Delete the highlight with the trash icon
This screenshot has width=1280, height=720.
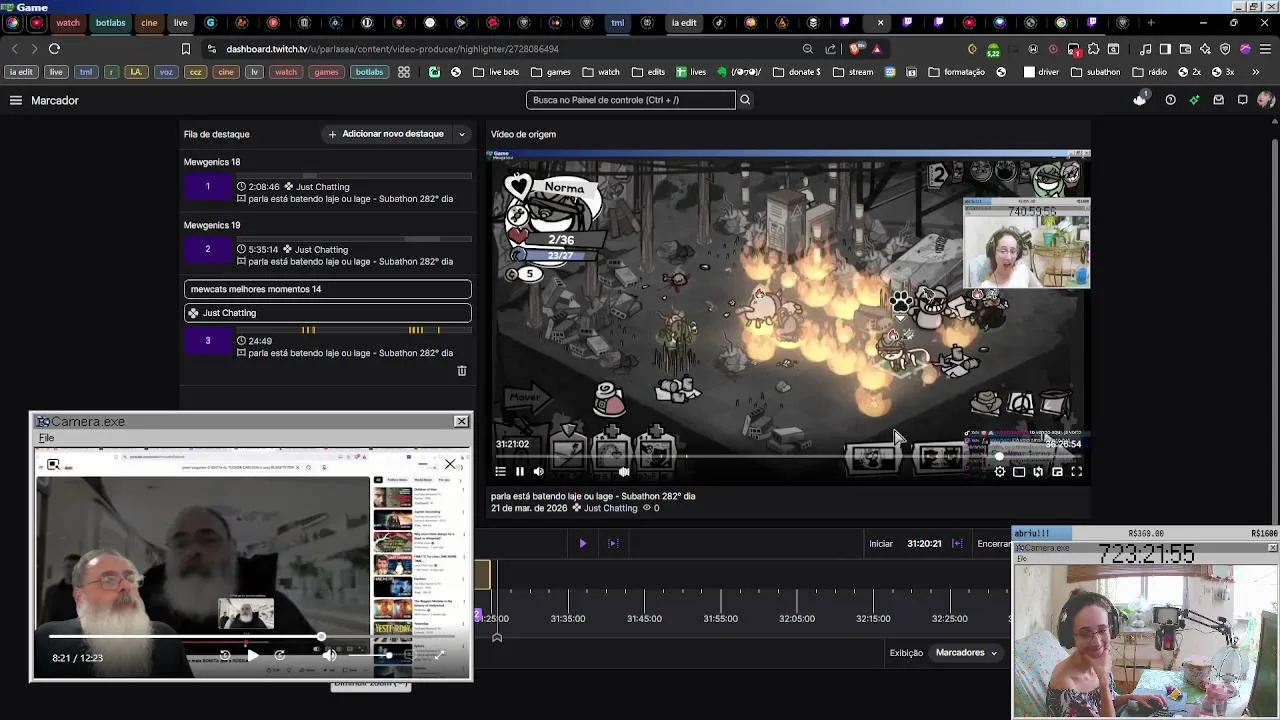tap(462, 371)
